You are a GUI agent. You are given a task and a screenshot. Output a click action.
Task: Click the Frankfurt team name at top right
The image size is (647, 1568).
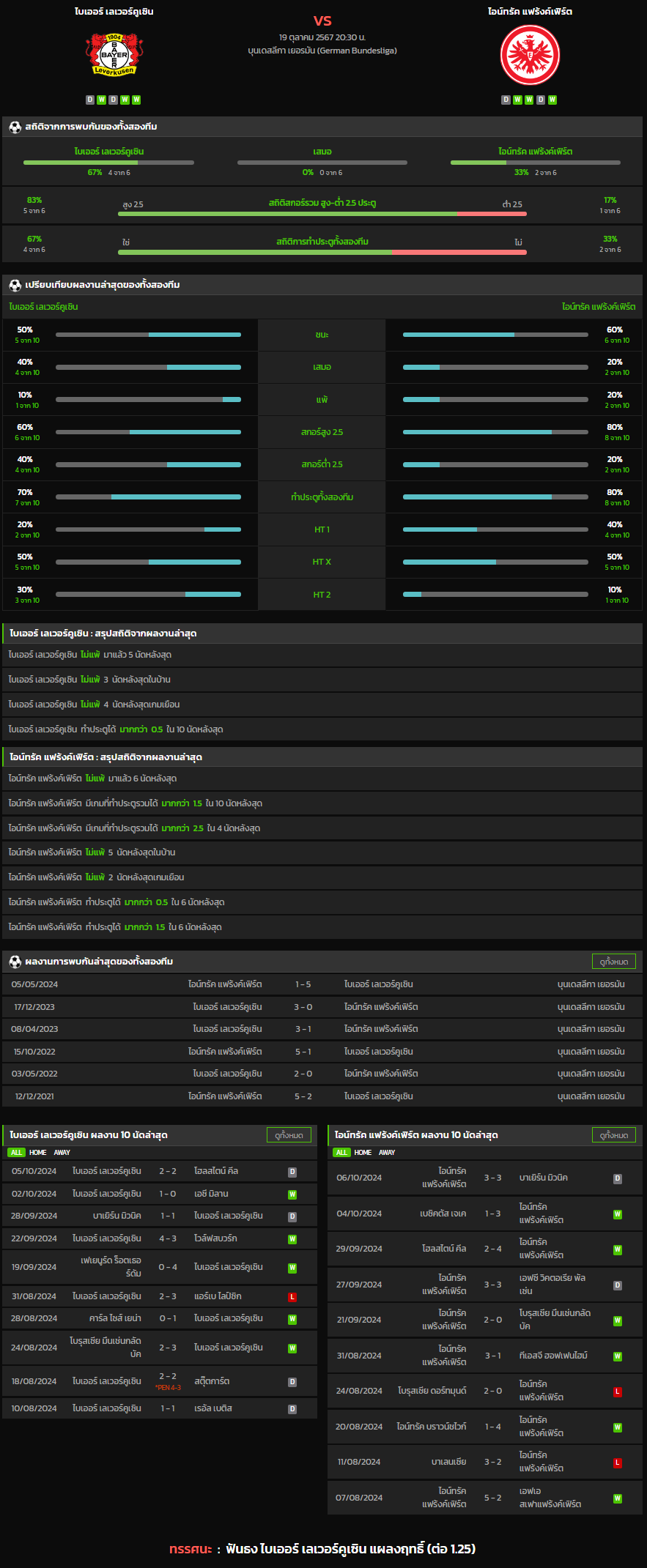pyautogui.click(x=530, y=12)
